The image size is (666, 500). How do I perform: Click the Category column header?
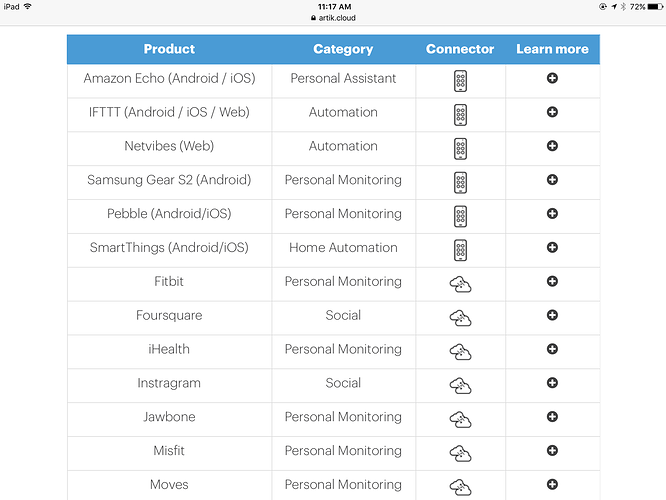click(343, 49)
